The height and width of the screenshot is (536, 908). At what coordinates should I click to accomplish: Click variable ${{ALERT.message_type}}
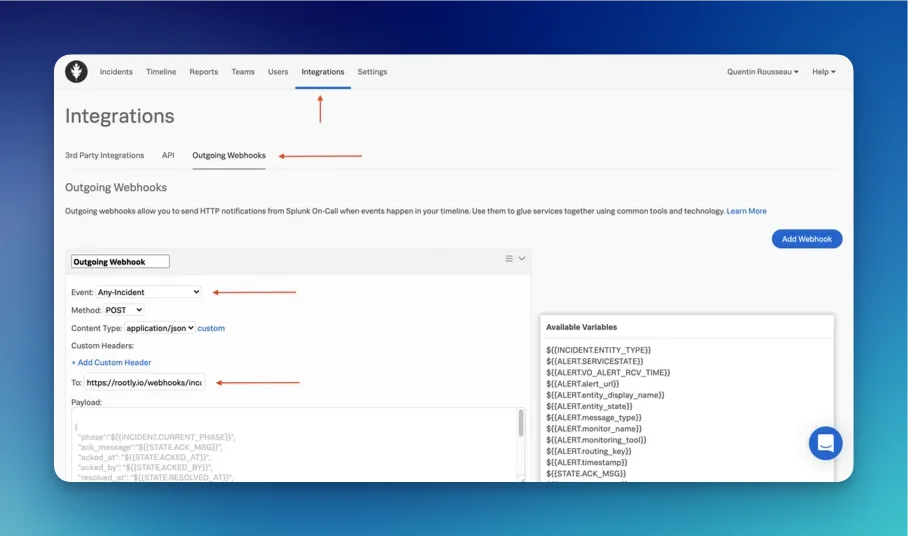click(x=594, y=417)
